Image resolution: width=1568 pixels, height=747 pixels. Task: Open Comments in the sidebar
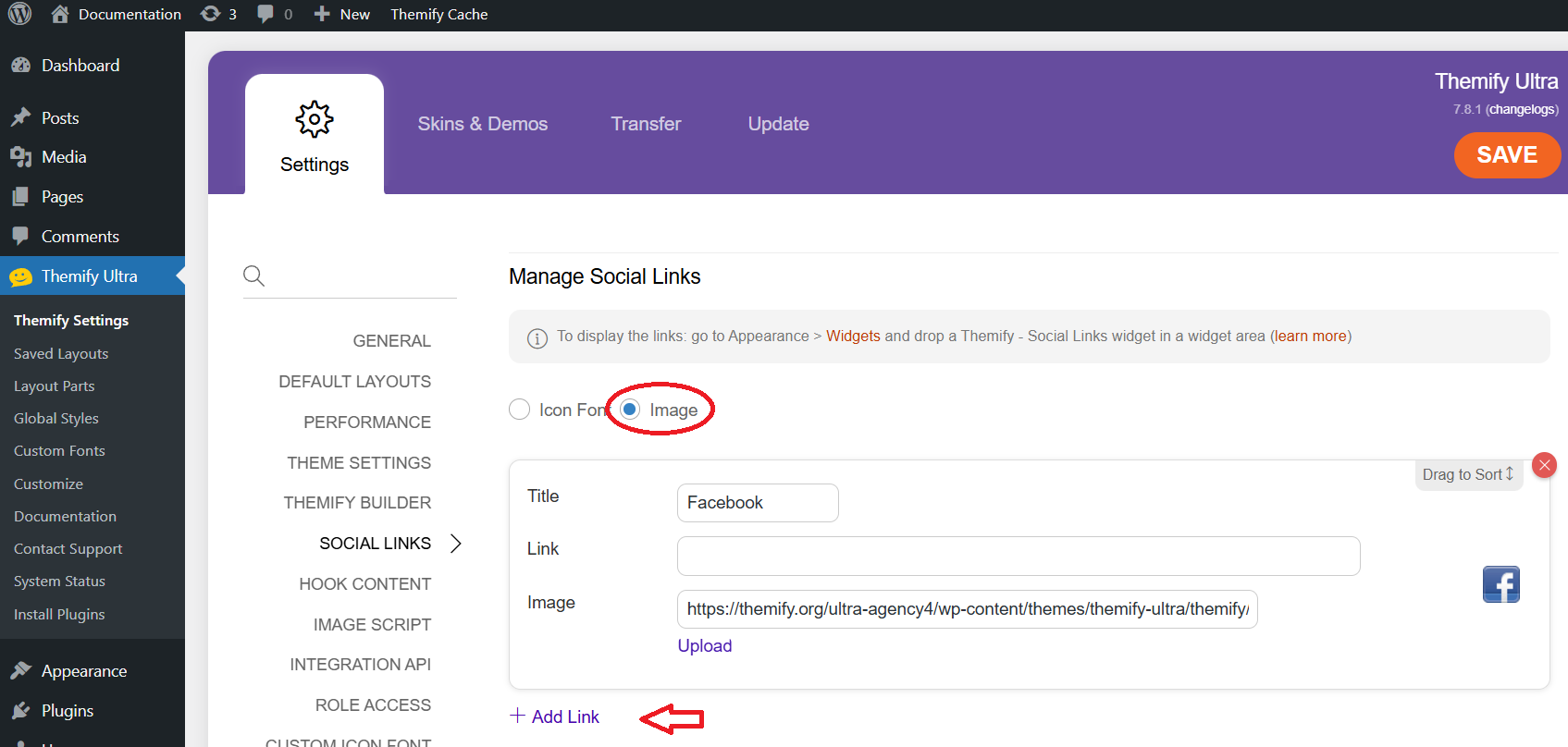tap(80, 237)
